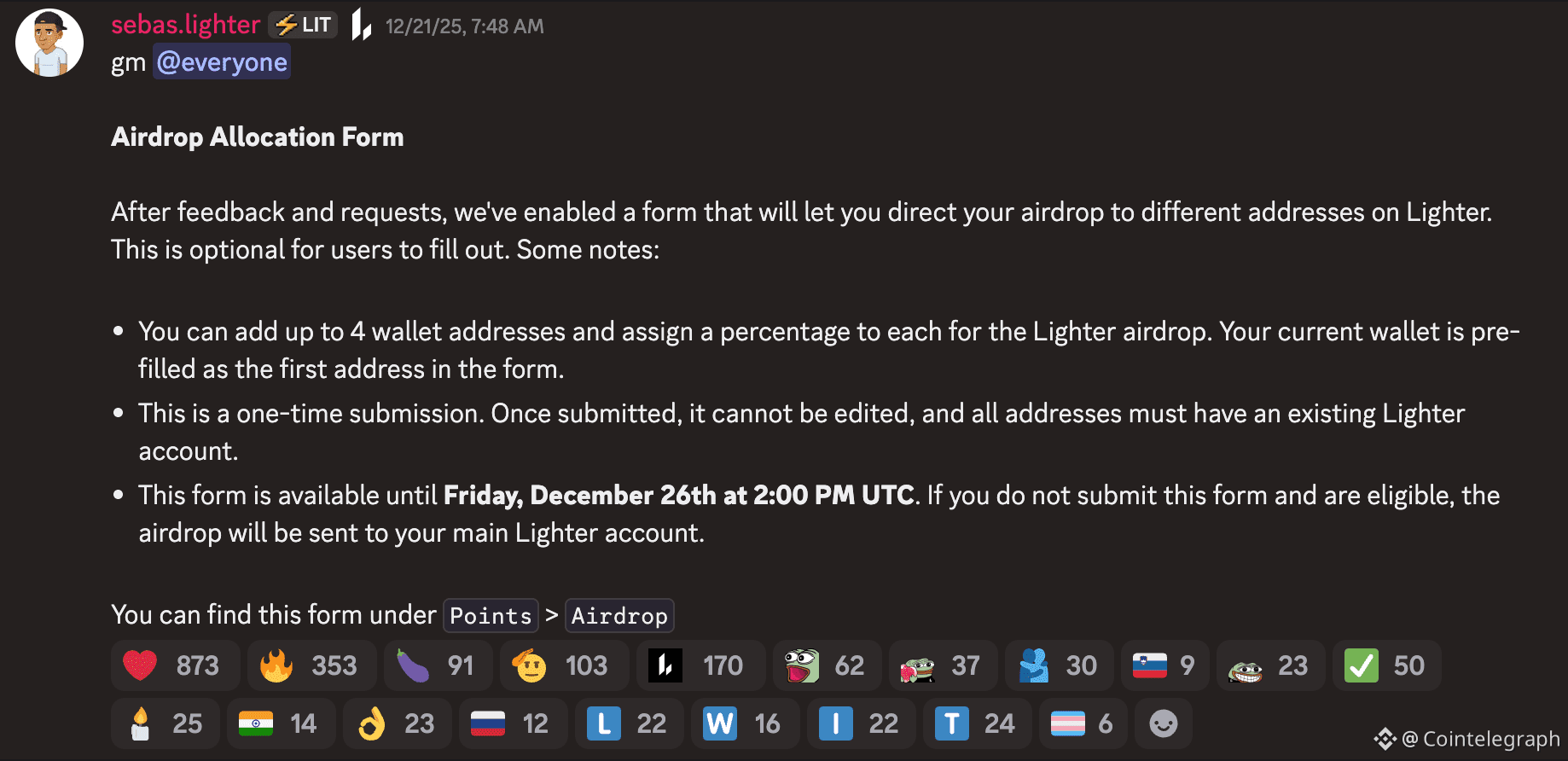The image size is (1568, 761).
Task: Toggle the India flag reaction
Action: click(x=281, y=723)
